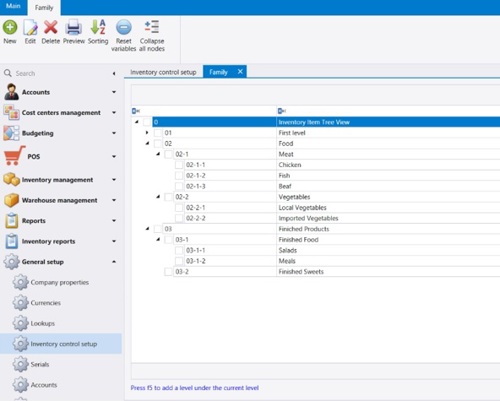Click the Edit pencil icon
The image size is (500, 401).
click(x=30, y=27)
